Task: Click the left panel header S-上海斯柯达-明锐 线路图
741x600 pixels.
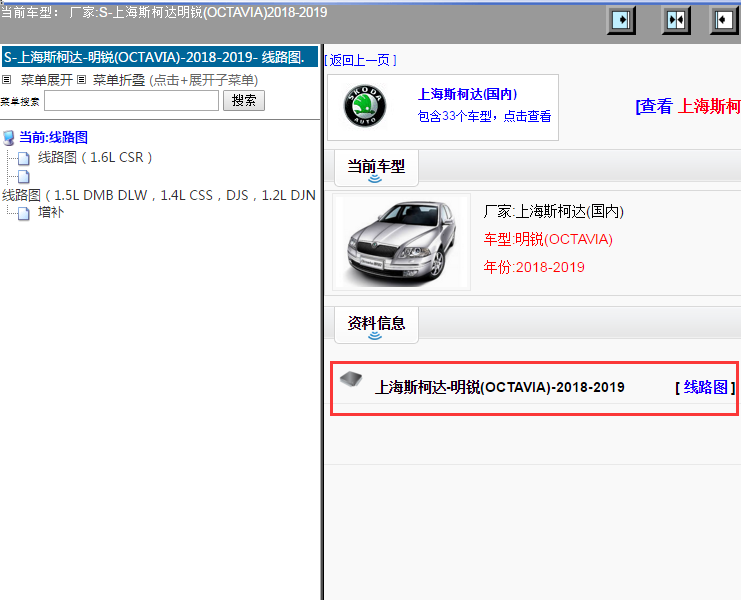Action: [x=160, y=57]
